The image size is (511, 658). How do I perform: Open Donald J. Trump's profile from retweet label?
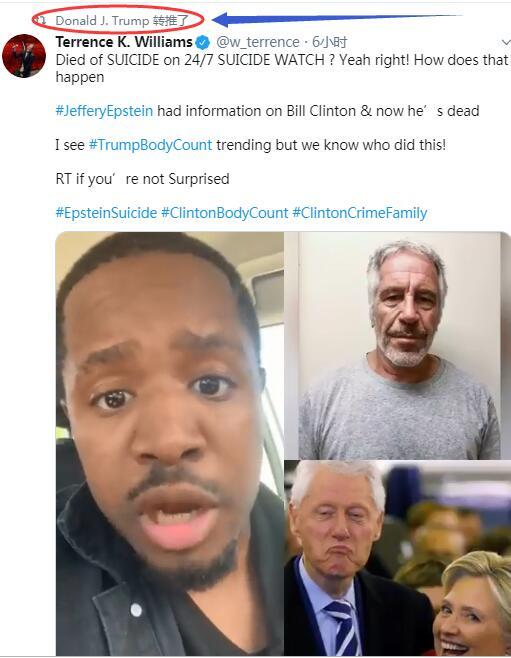coord(102,21)
